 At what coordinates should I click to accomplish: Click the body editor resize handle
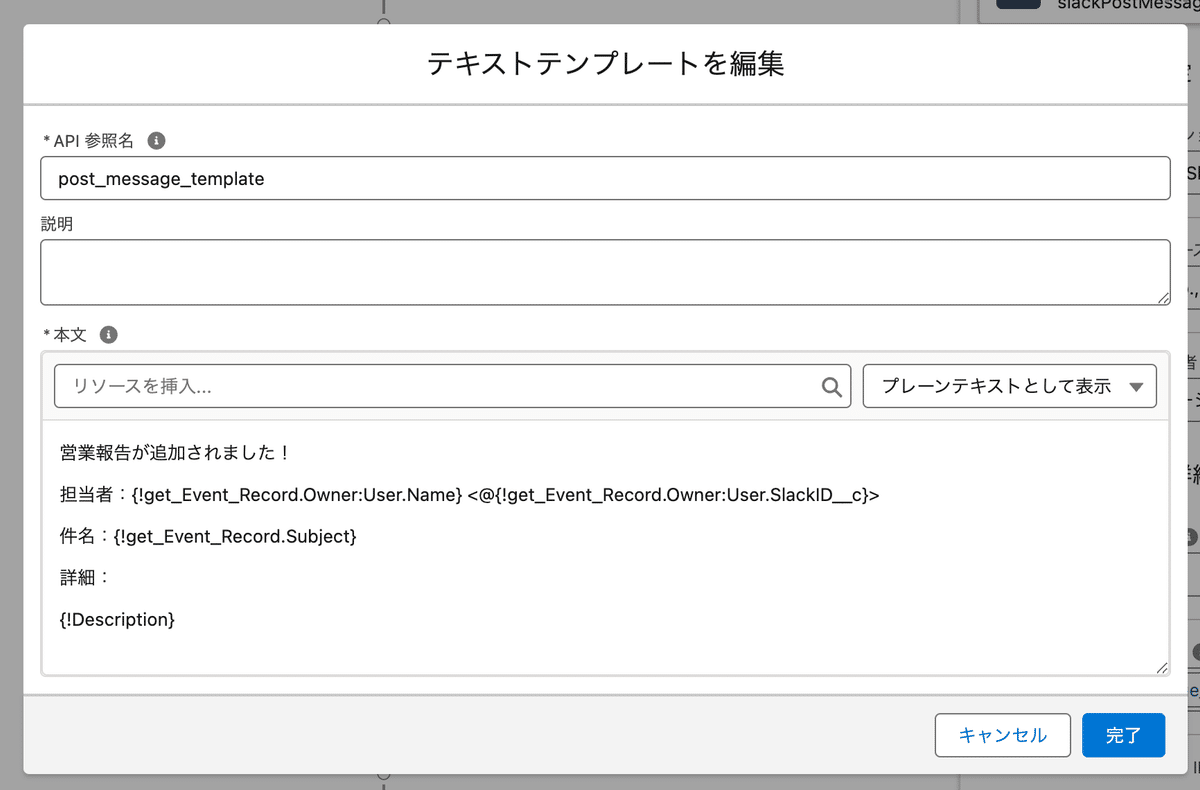coord(1161,667)
